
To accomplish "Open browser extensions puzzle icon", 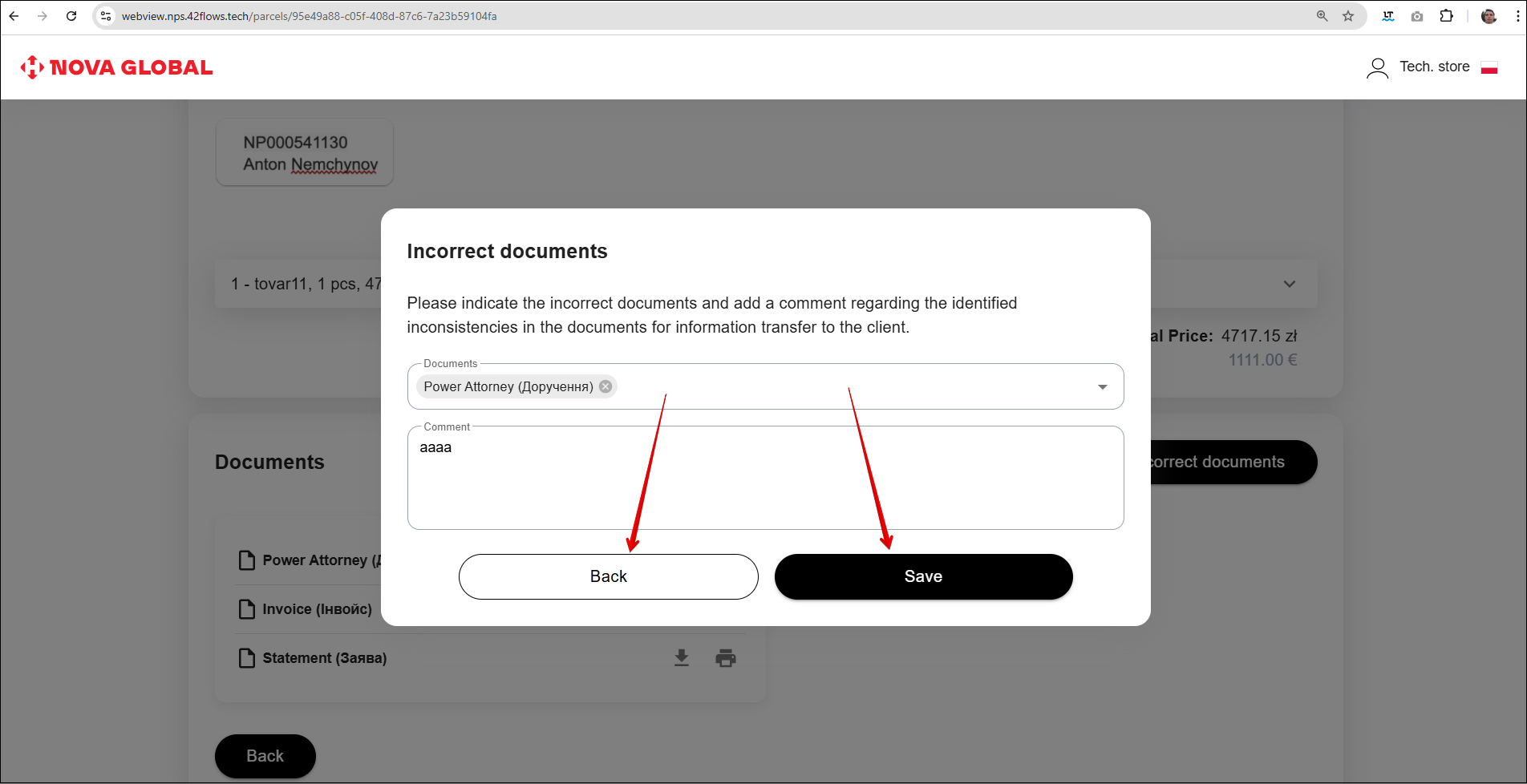I will (x=1446, y=16).
